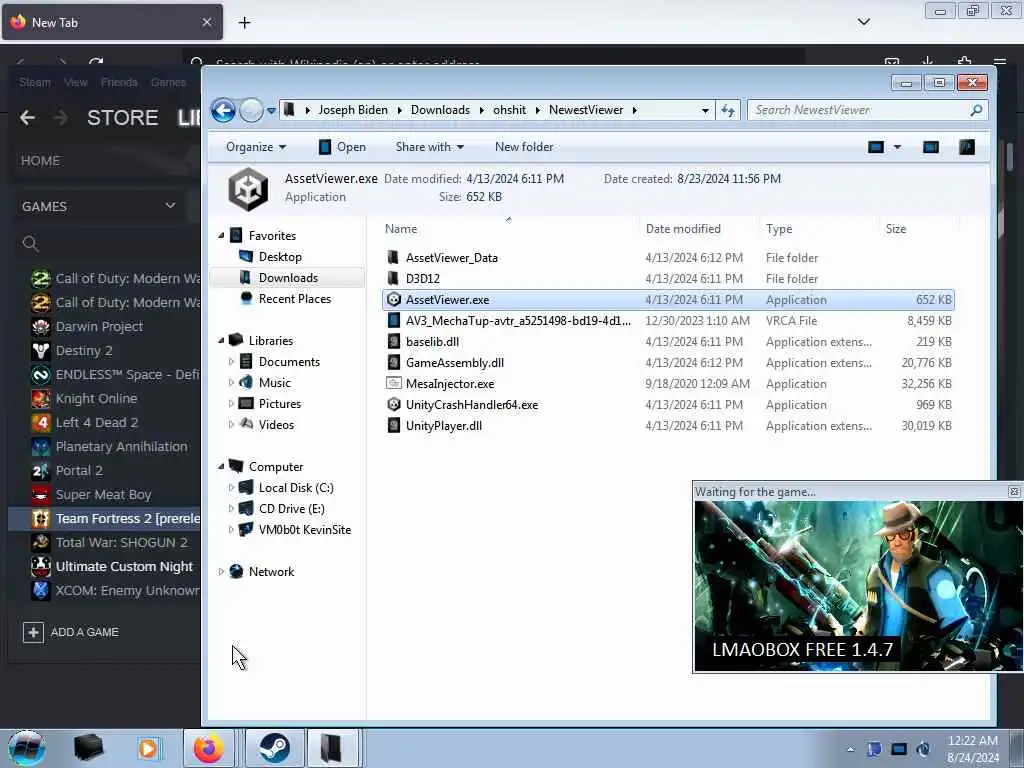Click the Windows Start orb
This screenshot has width=1024, height=768.
tap(27, 748)
